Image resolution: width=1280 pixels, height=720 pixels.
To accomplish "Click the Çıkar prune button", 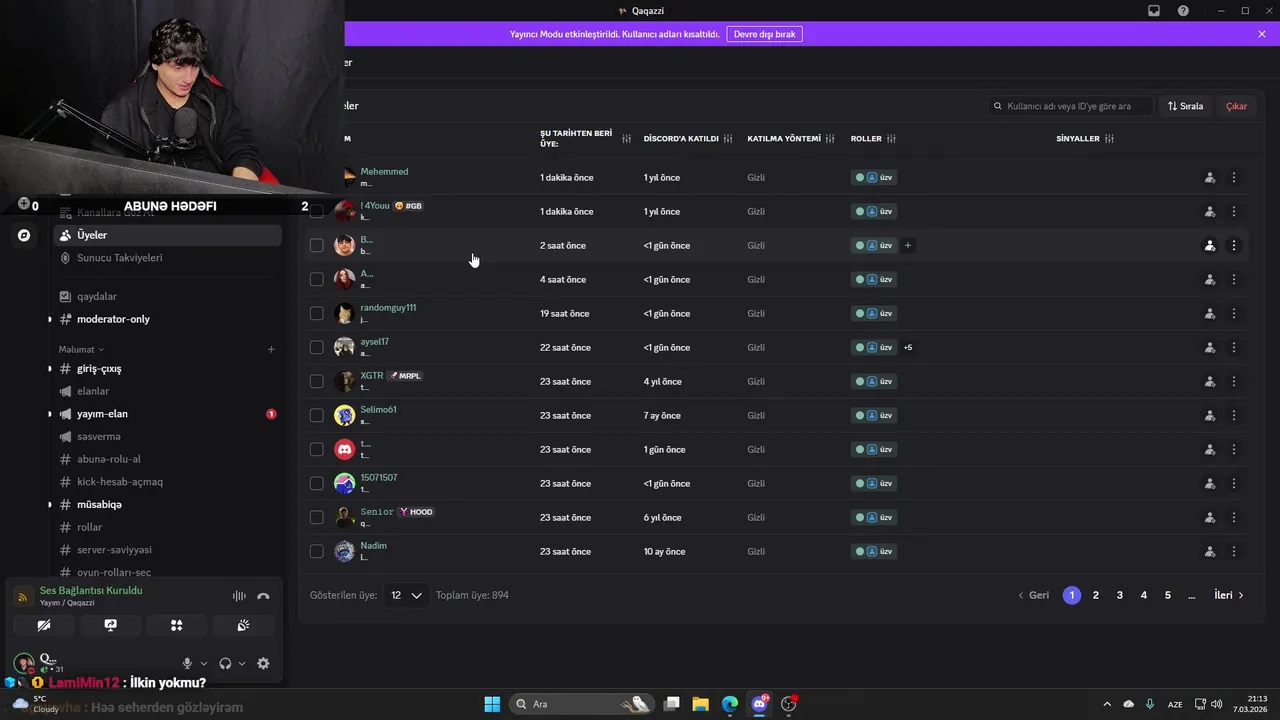I will pyautogui.click(x=1237, y=106).
